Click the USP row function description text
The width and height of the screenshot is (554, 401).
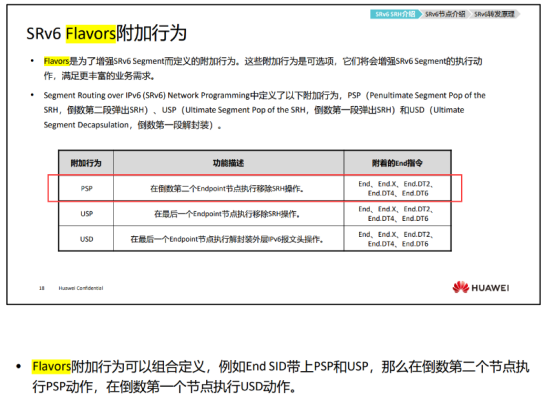pos(227,214)
